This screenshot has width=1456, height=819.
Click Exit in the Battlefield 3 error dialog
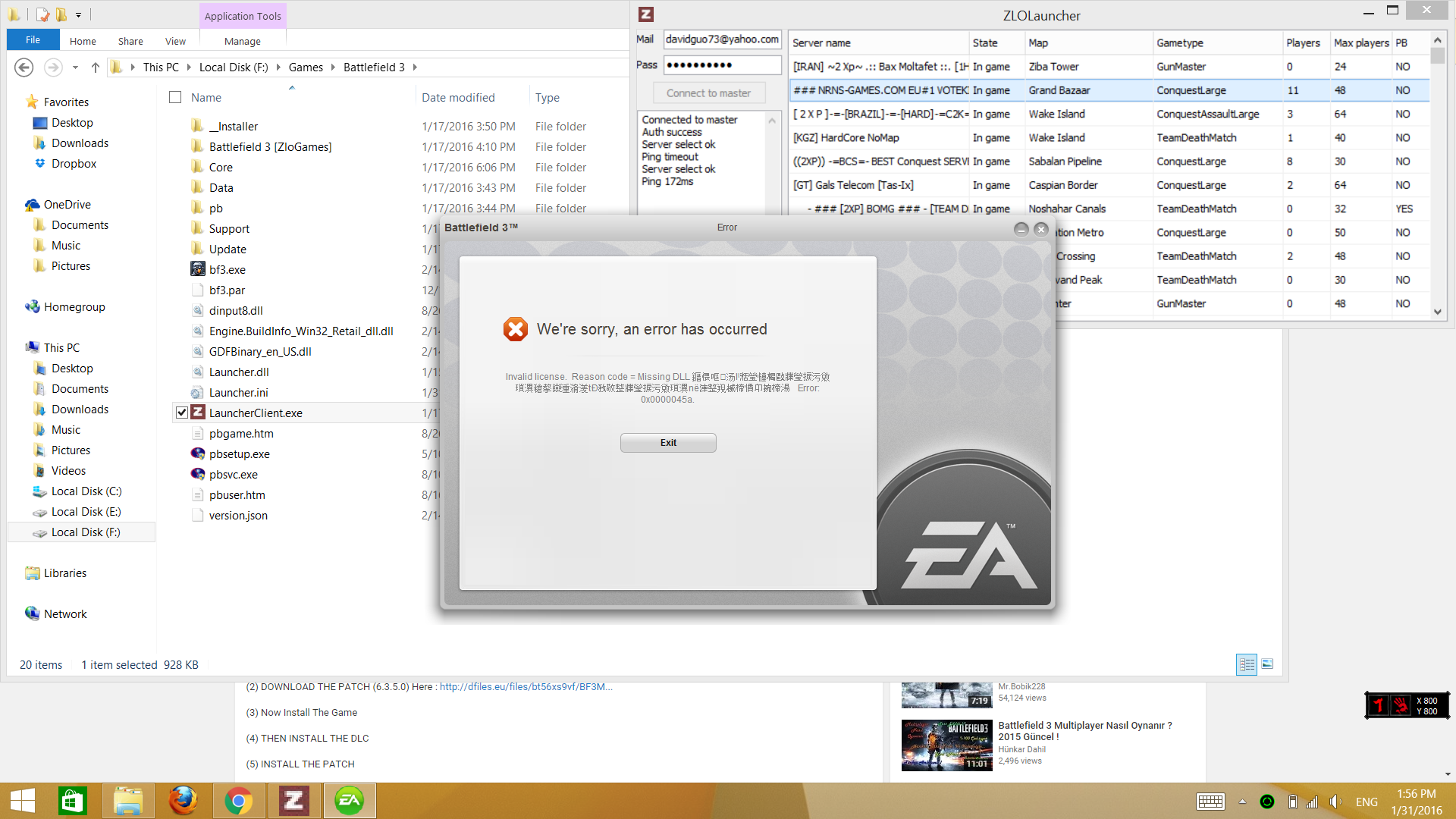[668, 443]
